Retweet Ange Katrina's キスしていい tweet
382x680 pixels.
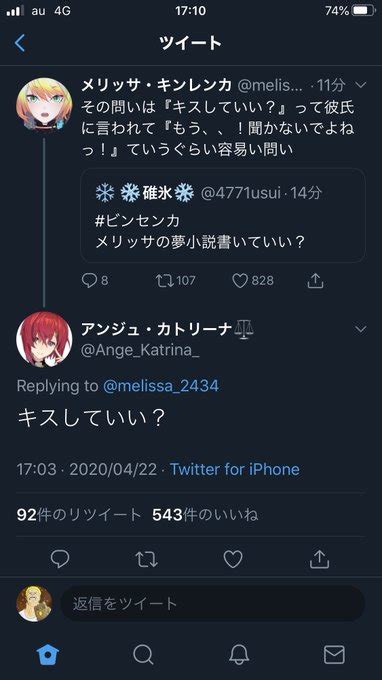146,559
